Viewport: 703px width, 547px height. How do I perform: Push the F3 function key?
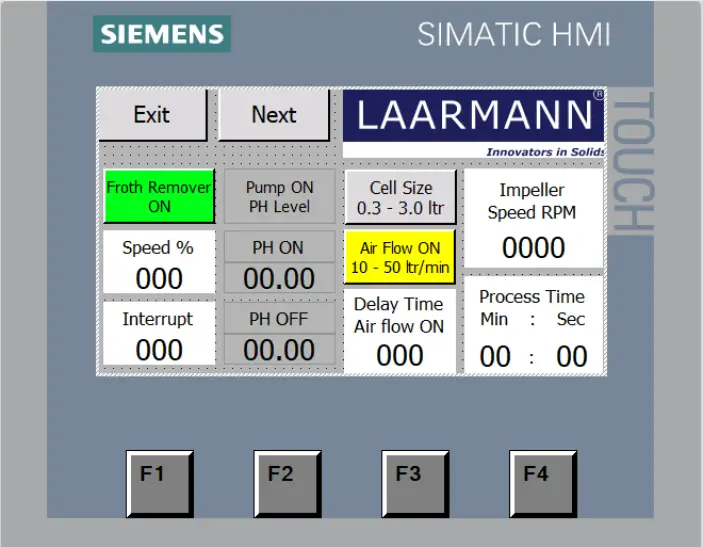click(416, 484)
